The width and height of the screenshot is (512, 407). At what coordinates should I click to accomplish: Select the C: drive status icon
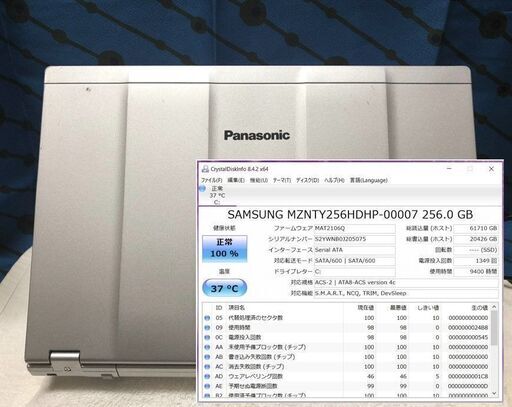coord(202,189)
